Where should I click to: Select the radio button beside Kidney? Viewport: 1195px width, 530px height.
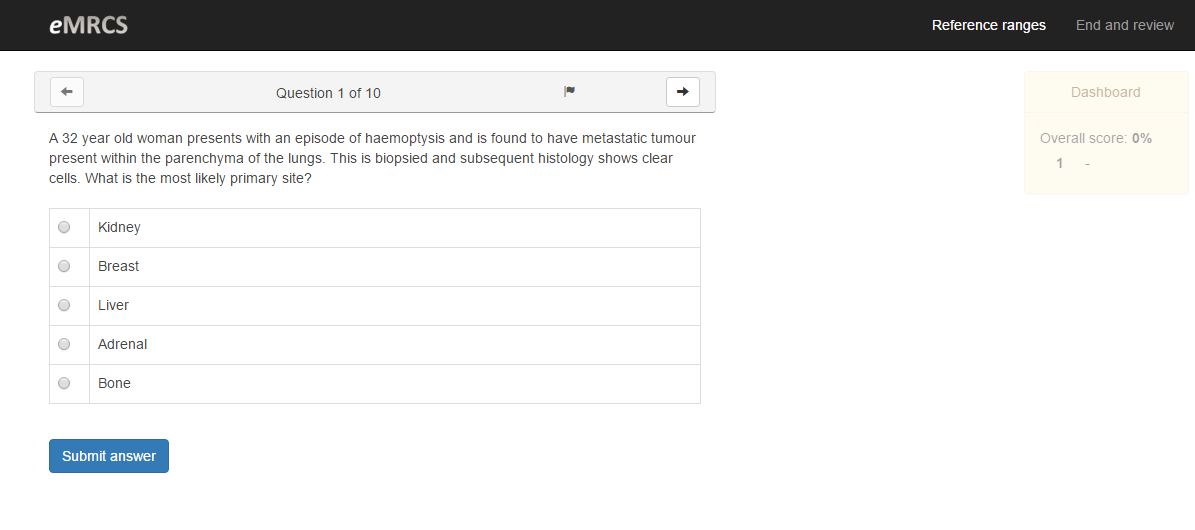click(65, 228)
